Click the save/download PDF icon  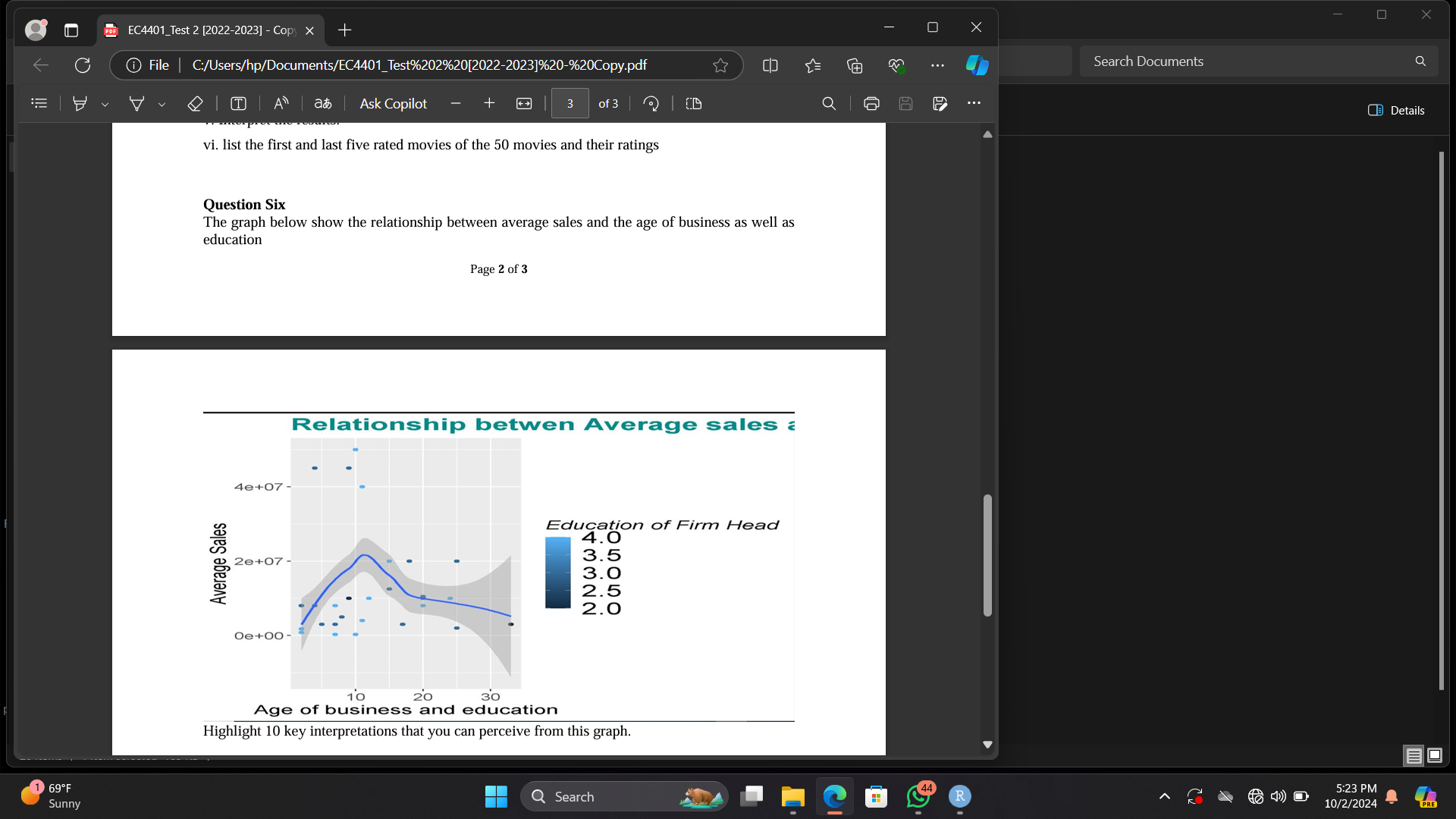[905, 103]
